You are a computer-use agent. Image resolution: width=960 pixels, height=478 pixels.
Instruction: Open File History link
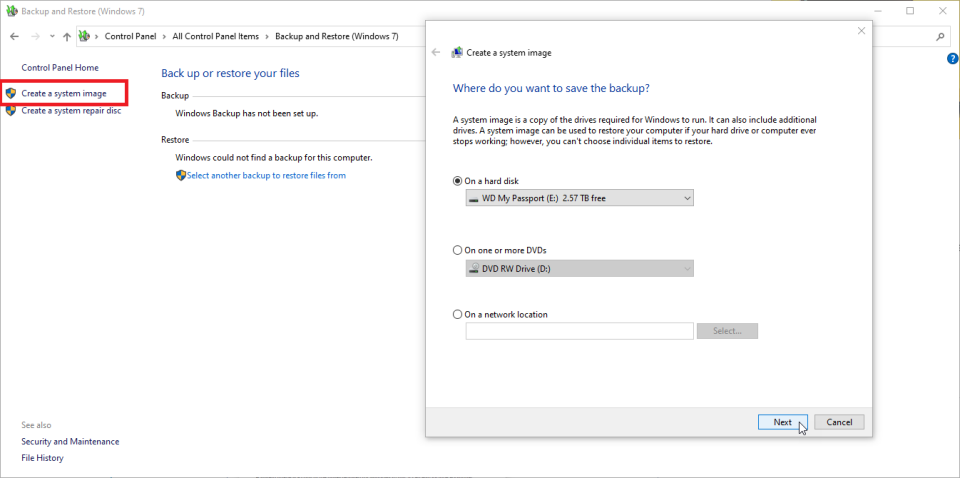pyautogui.click(x=42, y=458)
